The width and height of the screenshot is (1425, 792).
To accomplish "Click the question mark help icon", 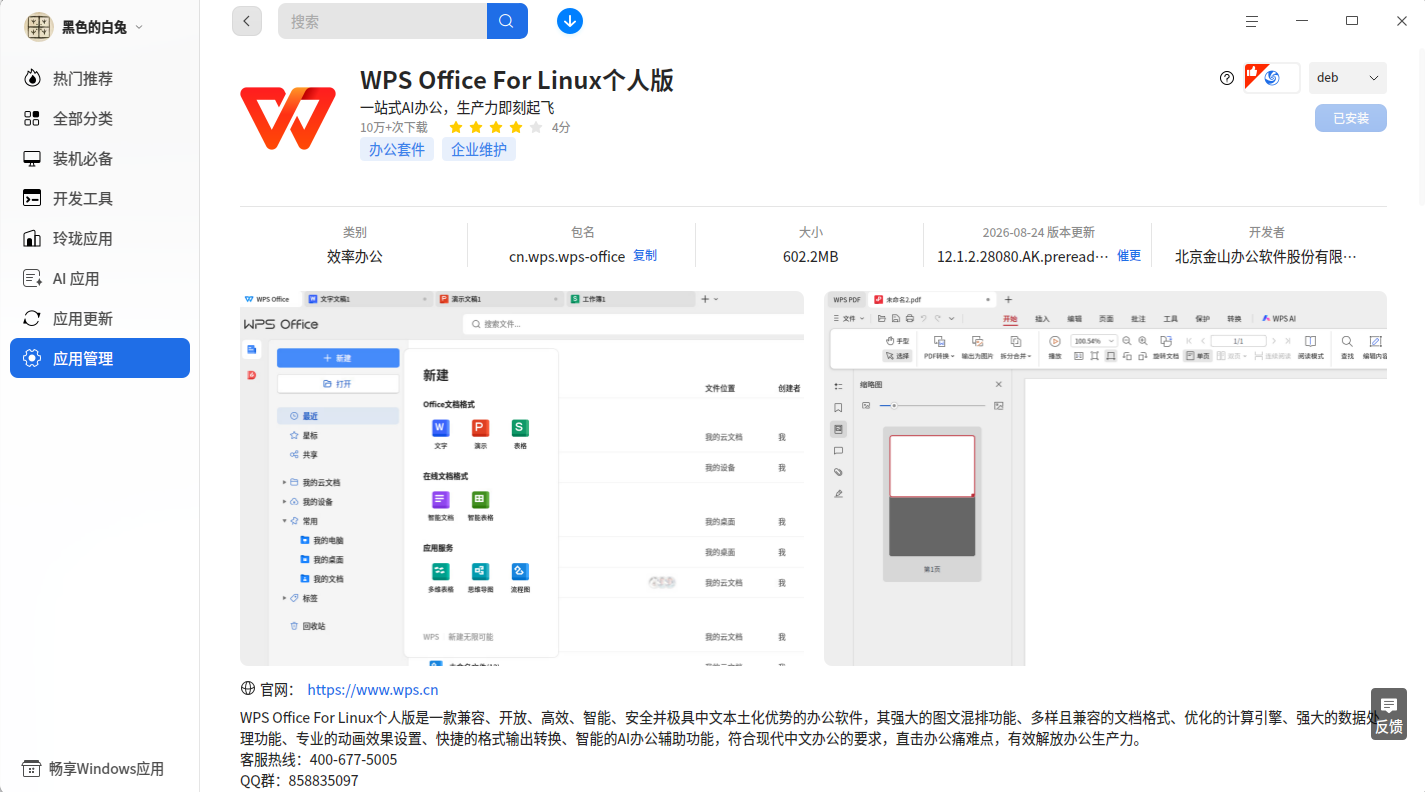I will point(1227,78).
